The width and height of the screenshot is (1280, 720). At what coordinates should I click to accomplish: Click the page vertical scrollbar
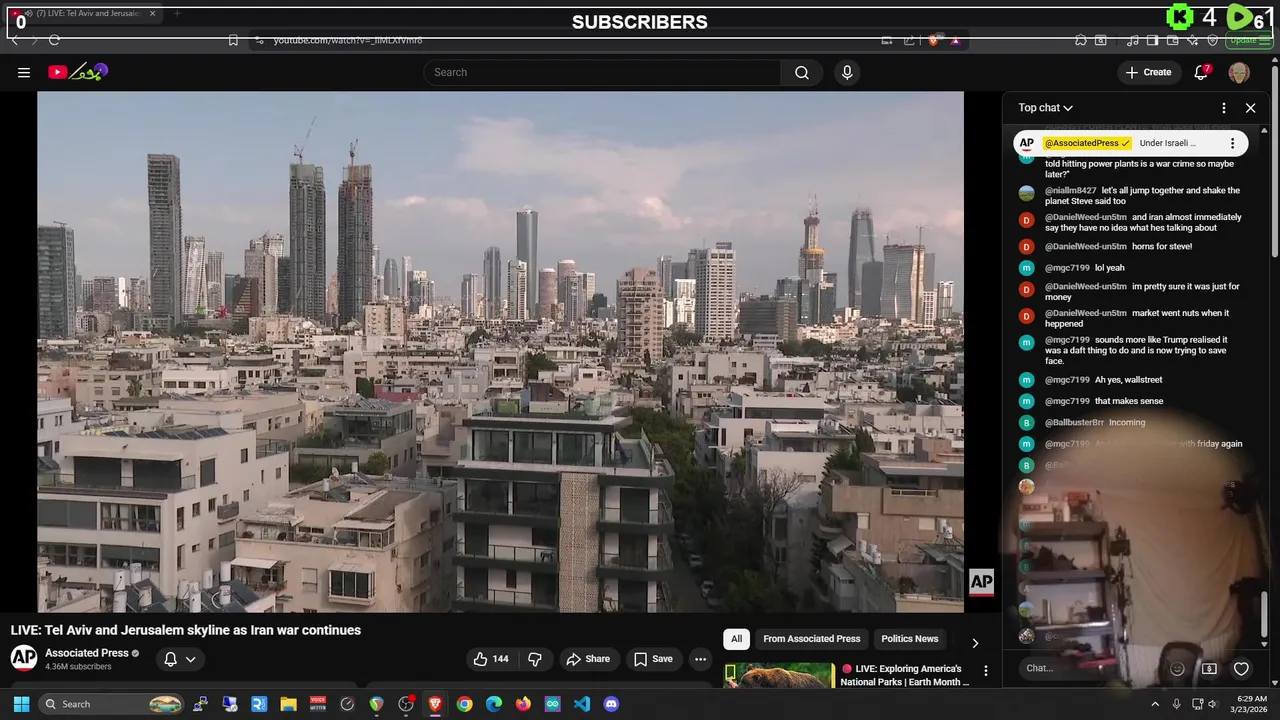[x=1275, y=160]
